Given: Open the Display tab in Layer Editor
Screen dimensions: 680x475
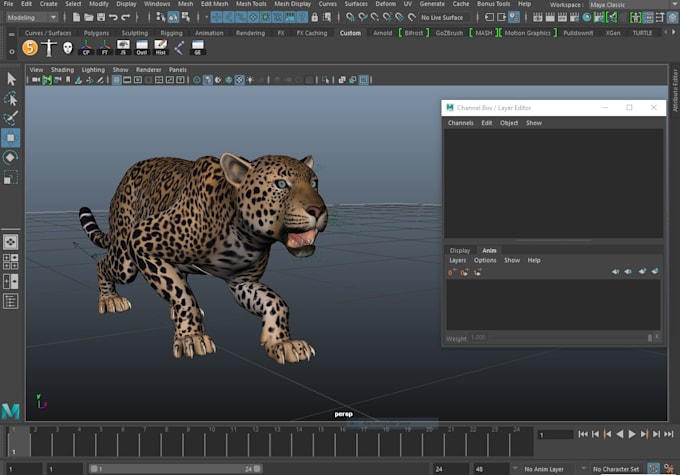Looking at the screenshot, I should [460, 251].
